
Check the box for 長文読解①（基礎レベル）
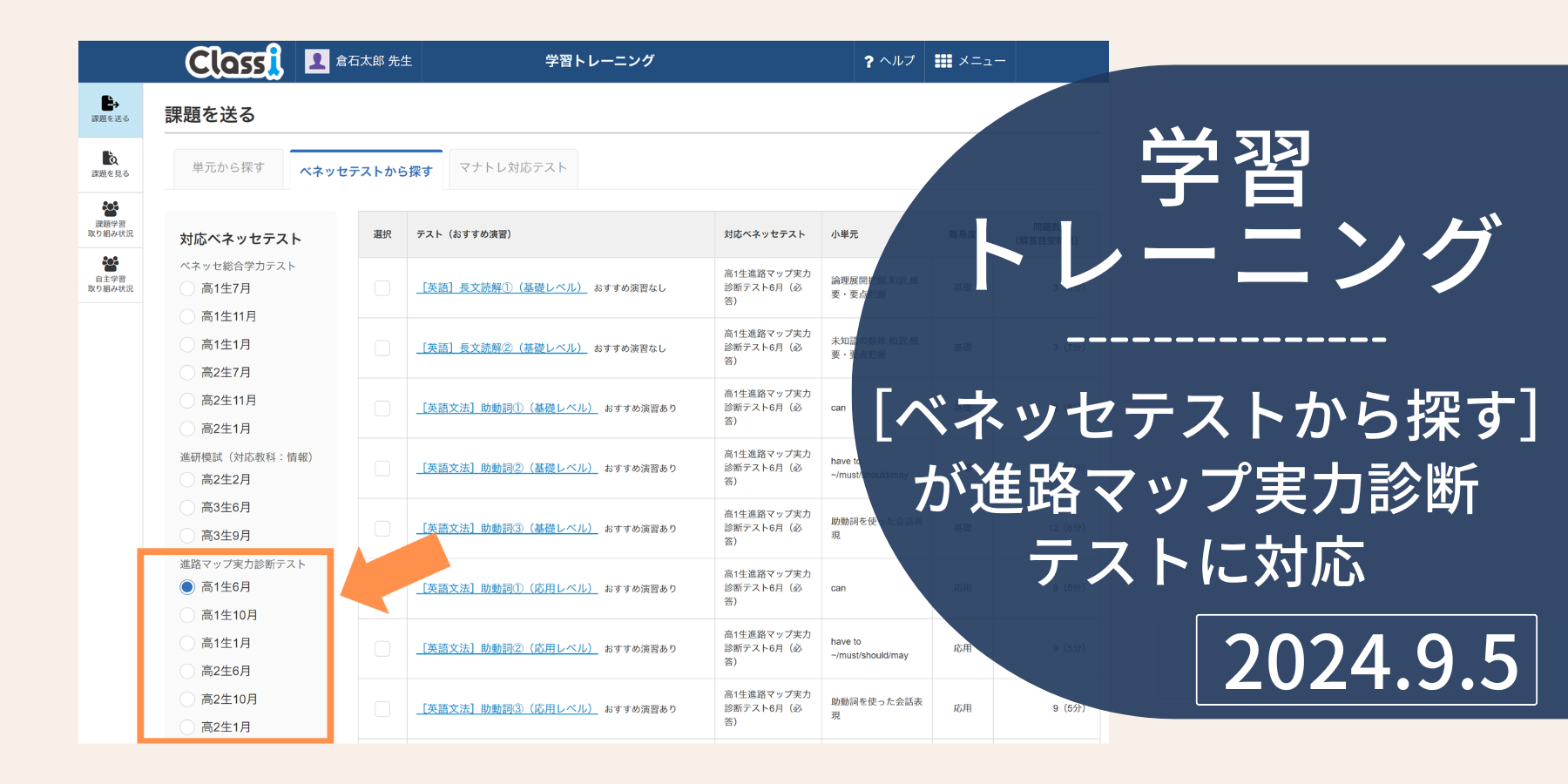click(x=382, y=287)
